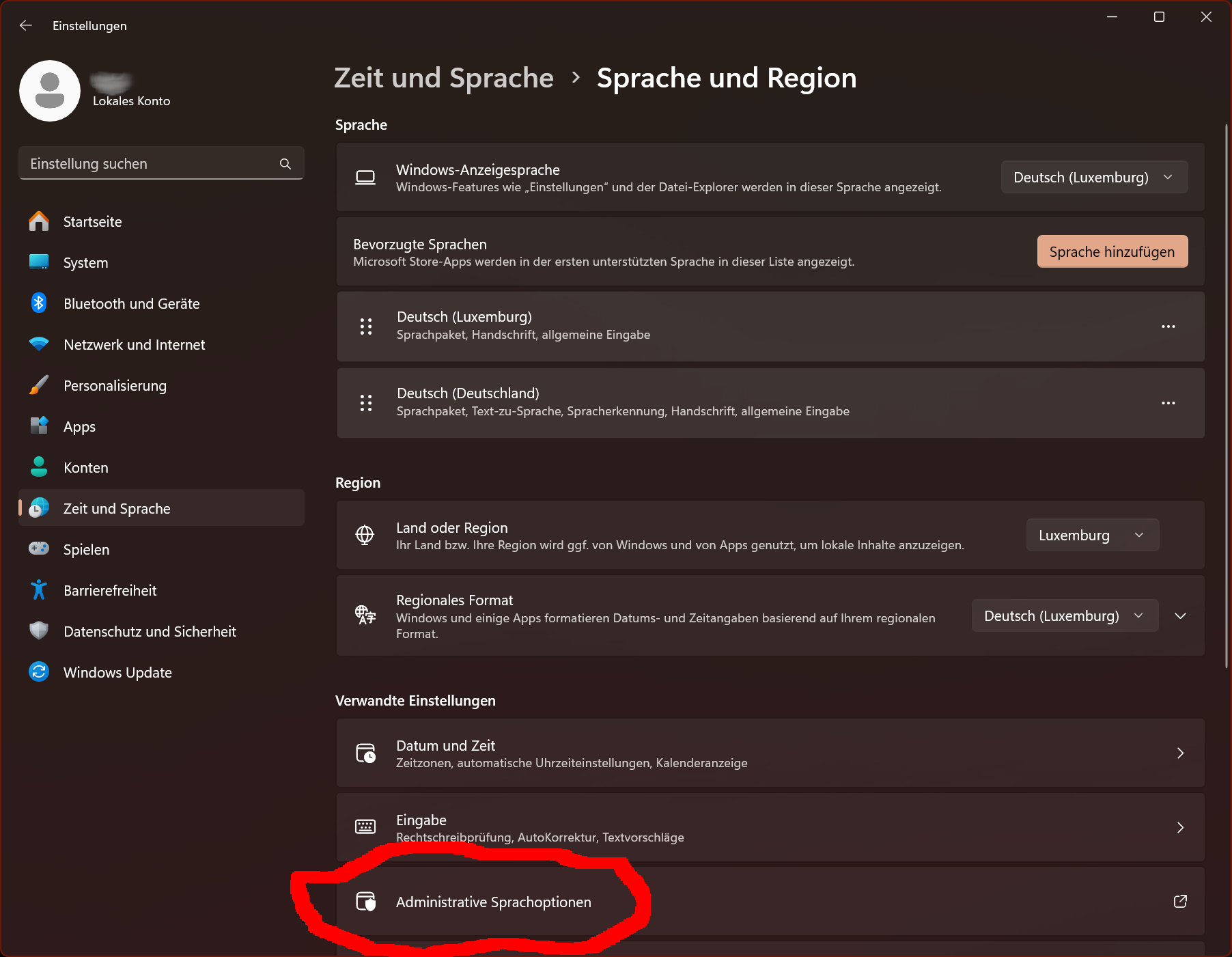The image size is (1232, 957).
Task: Go to Windows Update section
Action: [x=117, y=673]
